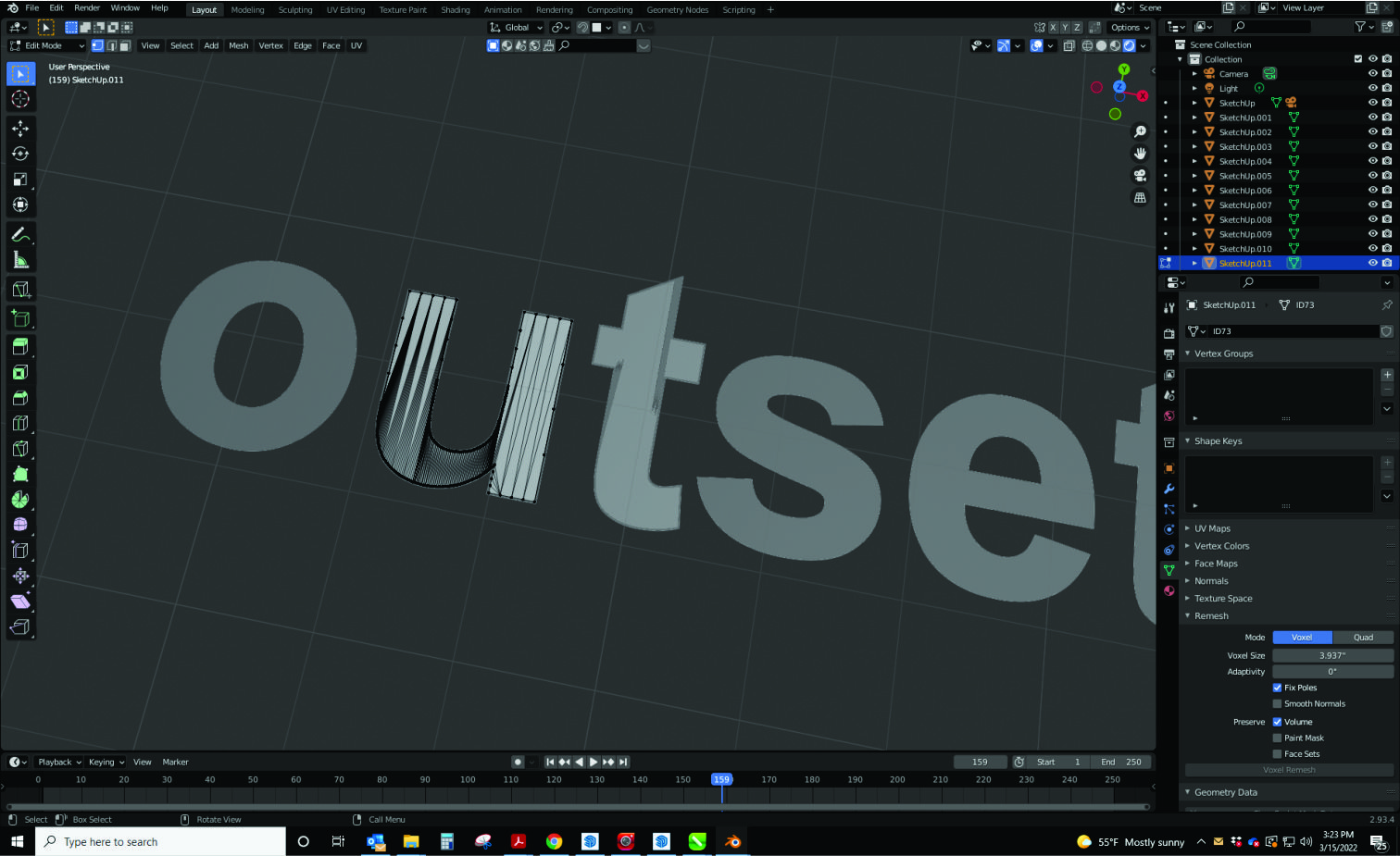
Task: Activate the Scale tool
Action: (20, 180)
